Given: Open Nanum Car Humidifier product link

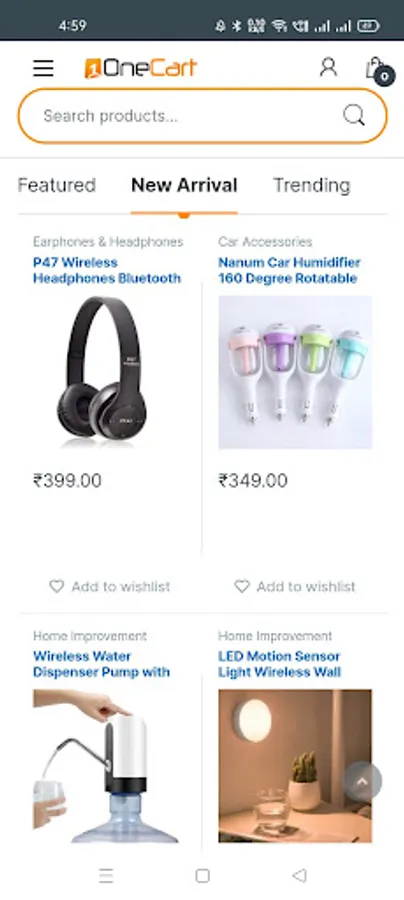Looking at the screenshot, I should (289, 270).
